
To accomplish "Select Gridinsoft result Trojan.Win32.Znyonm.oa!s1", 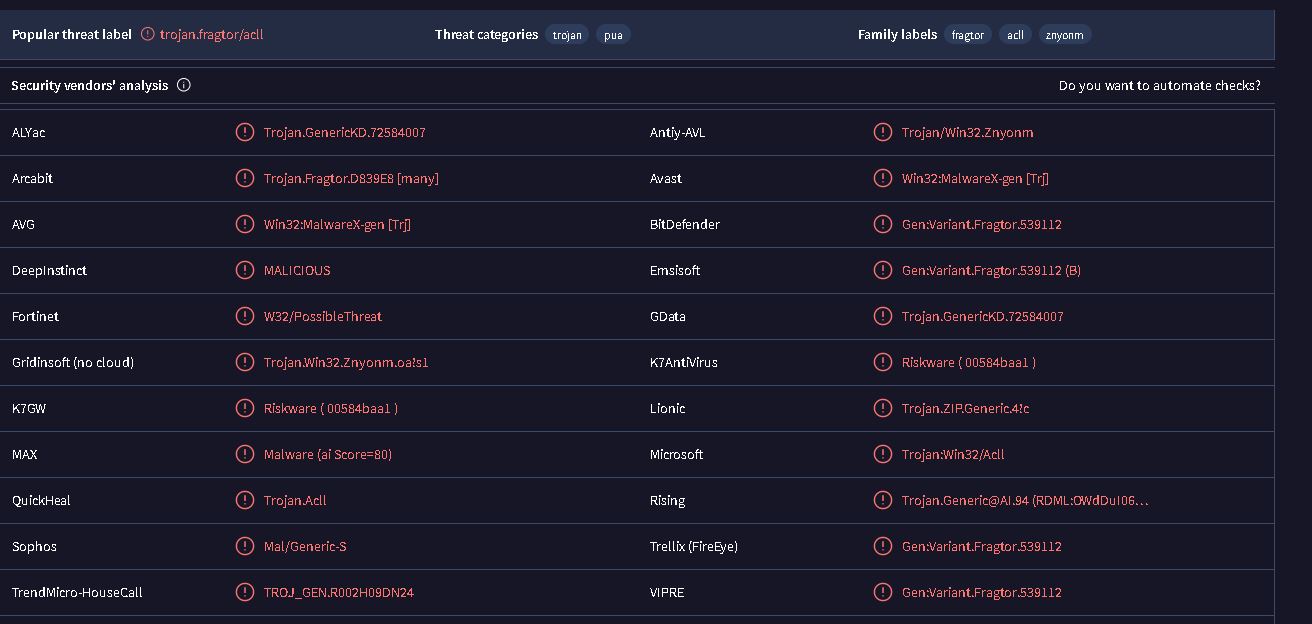I will point(346,362).
